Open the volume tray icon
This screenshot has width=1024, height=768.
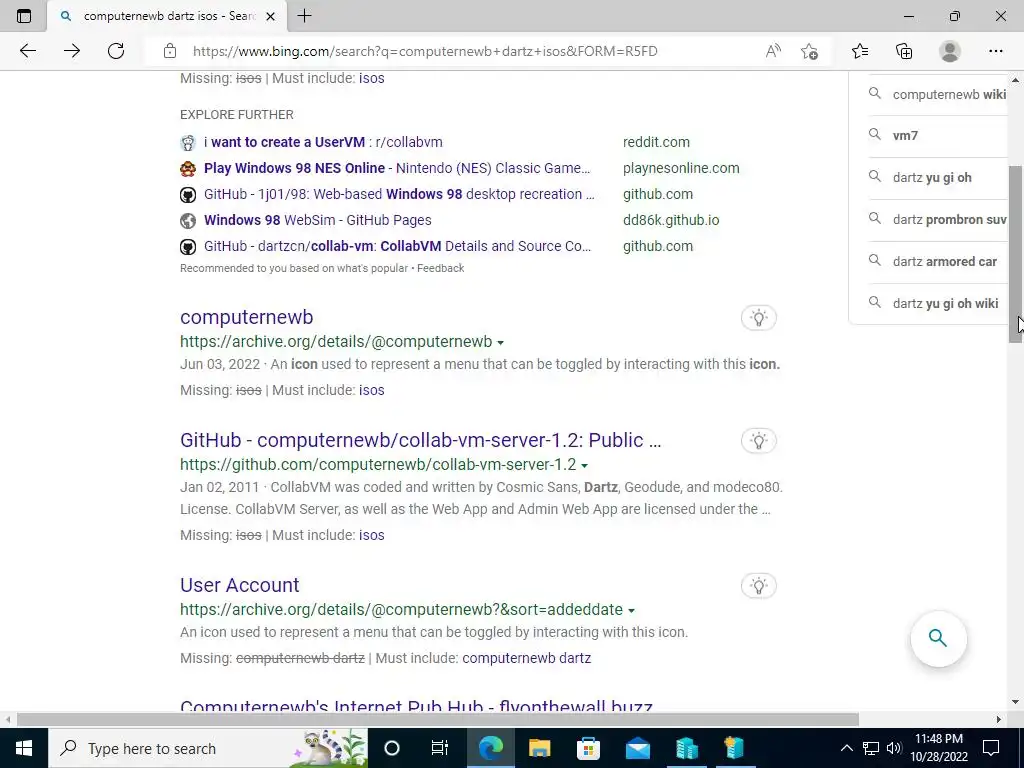coord(894,748)
